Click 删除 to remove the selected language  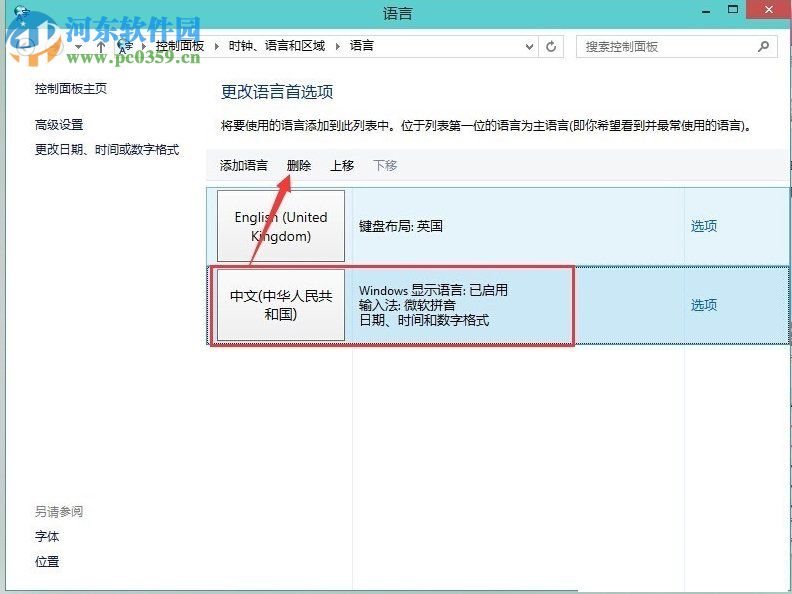(299, 166)
